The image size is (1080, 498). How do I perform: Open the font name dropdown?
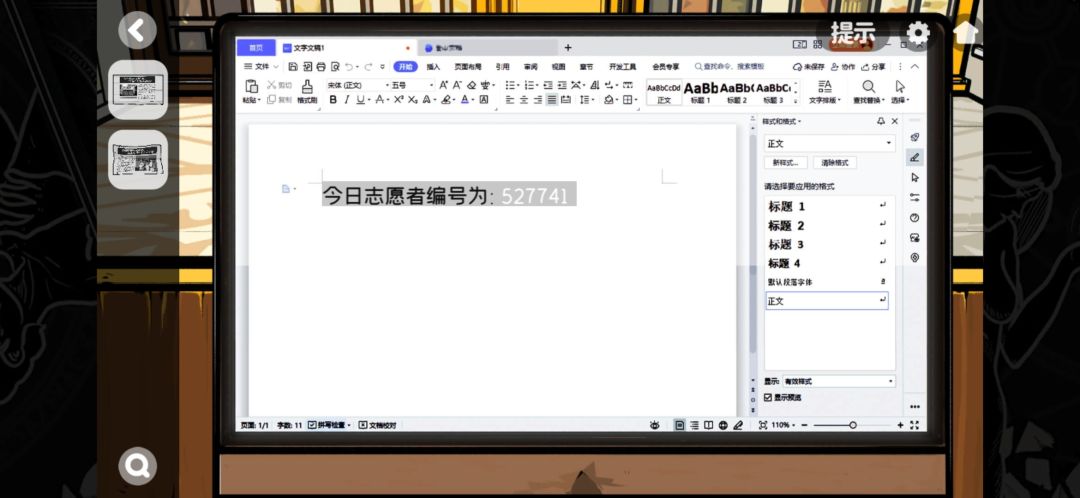[386, 85]
